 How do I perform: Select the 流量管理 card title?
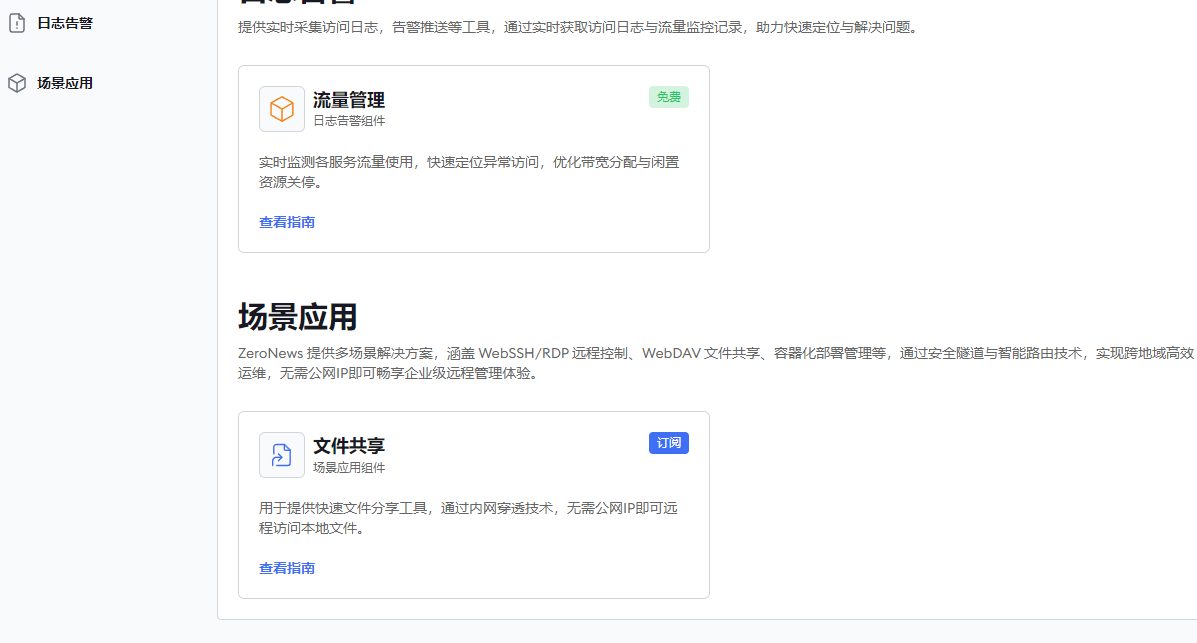(349, 100)
